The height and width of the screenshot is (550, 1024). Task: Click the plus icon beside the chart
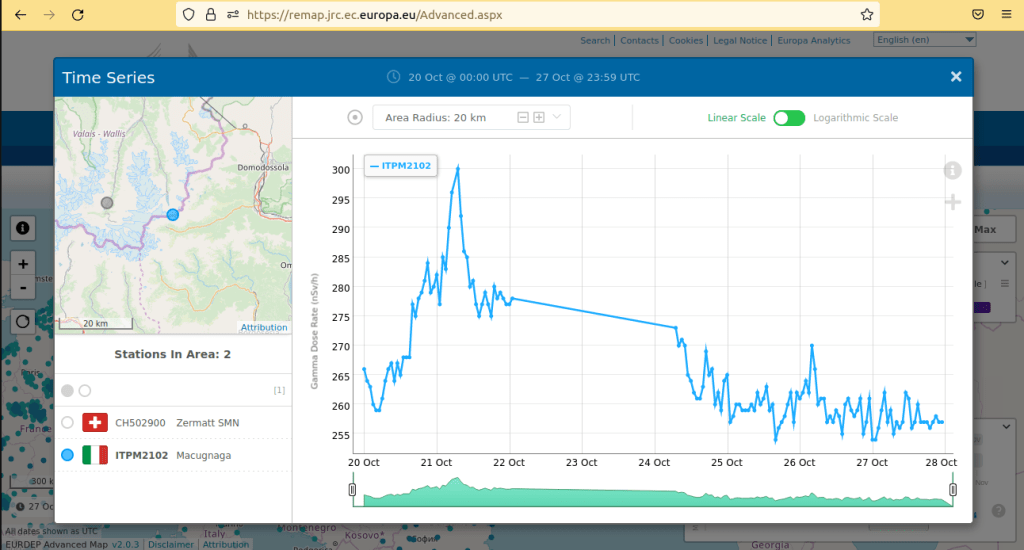pos(952,203)
